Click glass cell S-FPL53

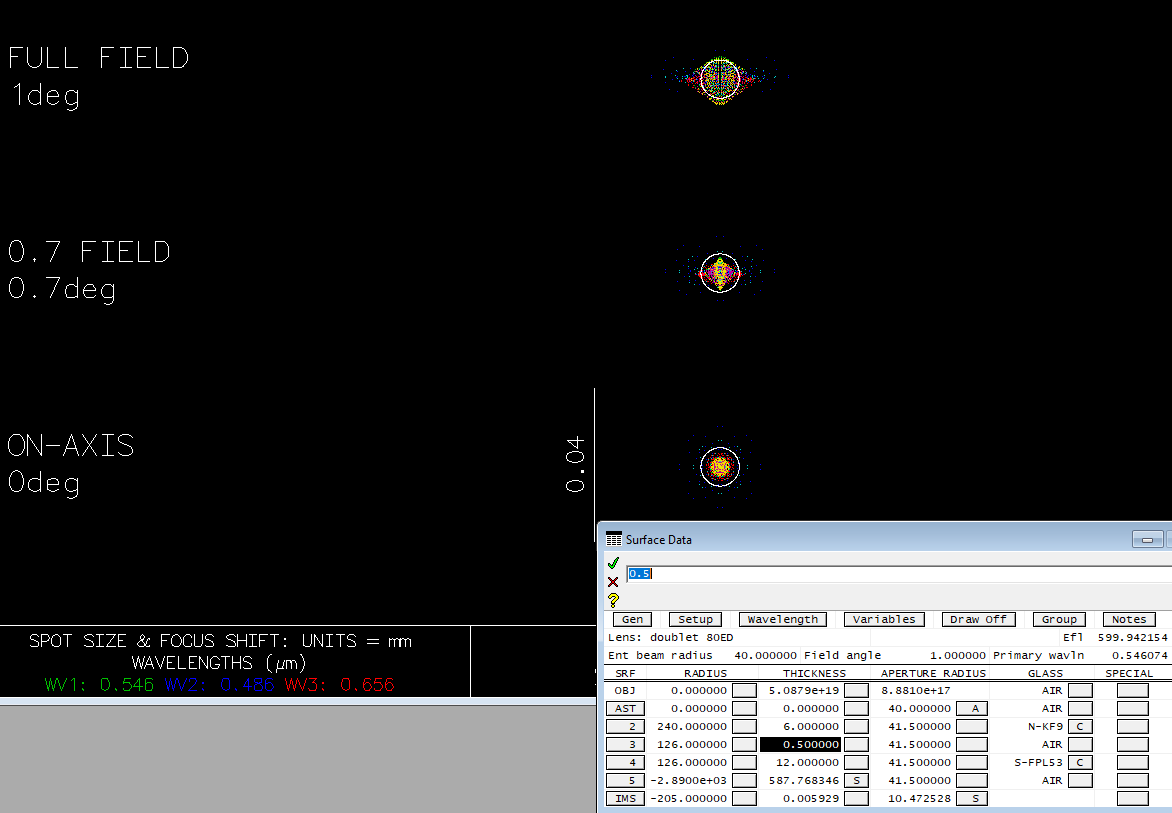(x=1038, y=762)
